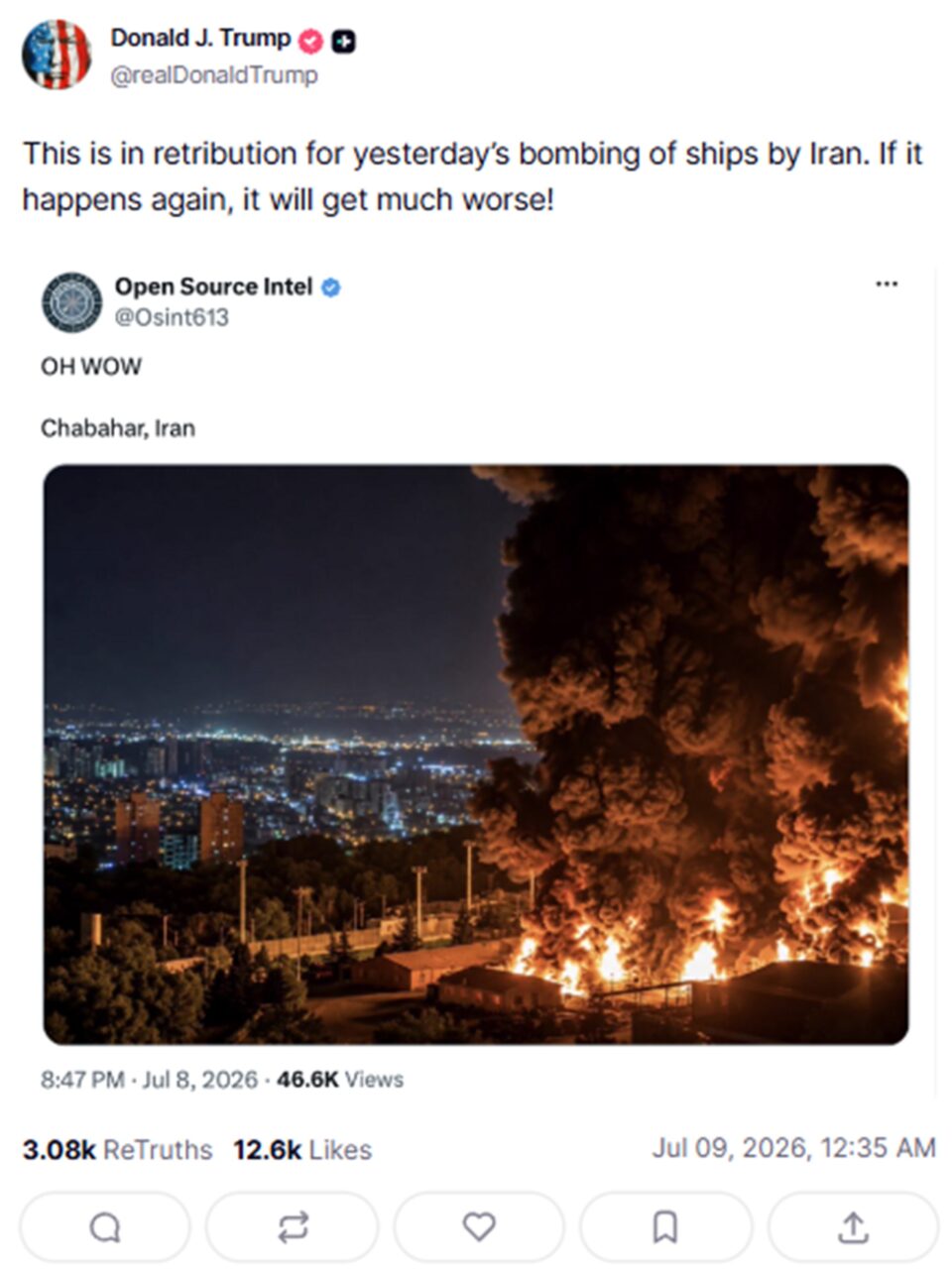Click the blue verified check on Open Source Intel

331,288
